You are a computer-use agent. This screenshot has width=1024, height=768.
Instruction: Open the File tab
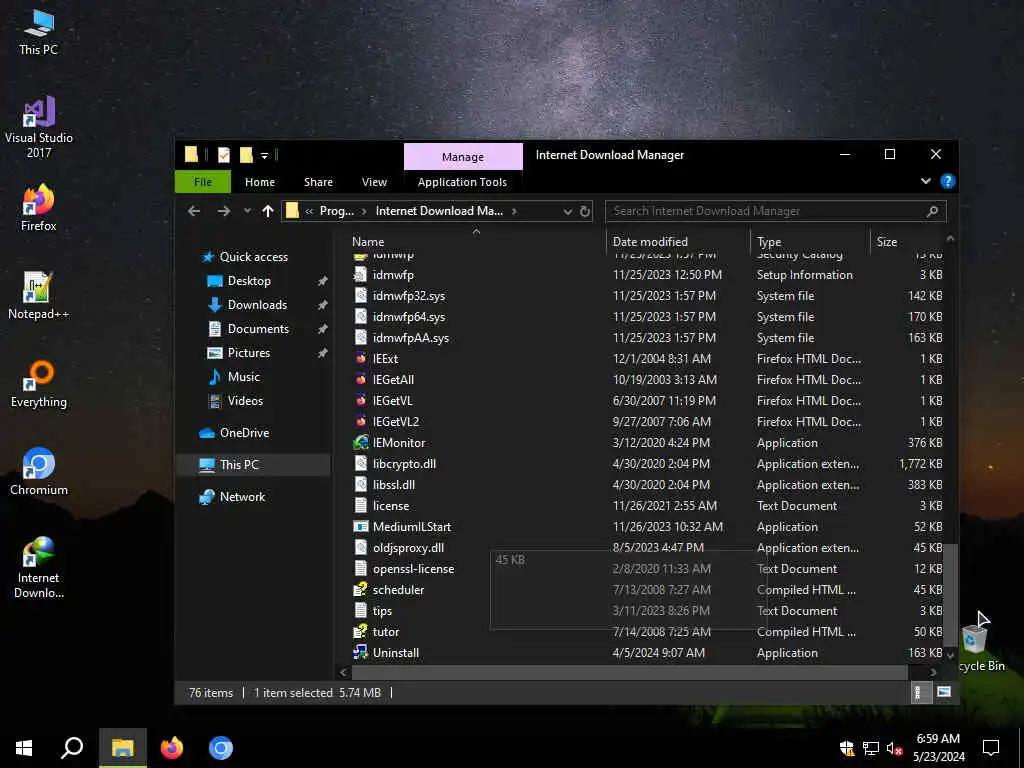[202, 182]
